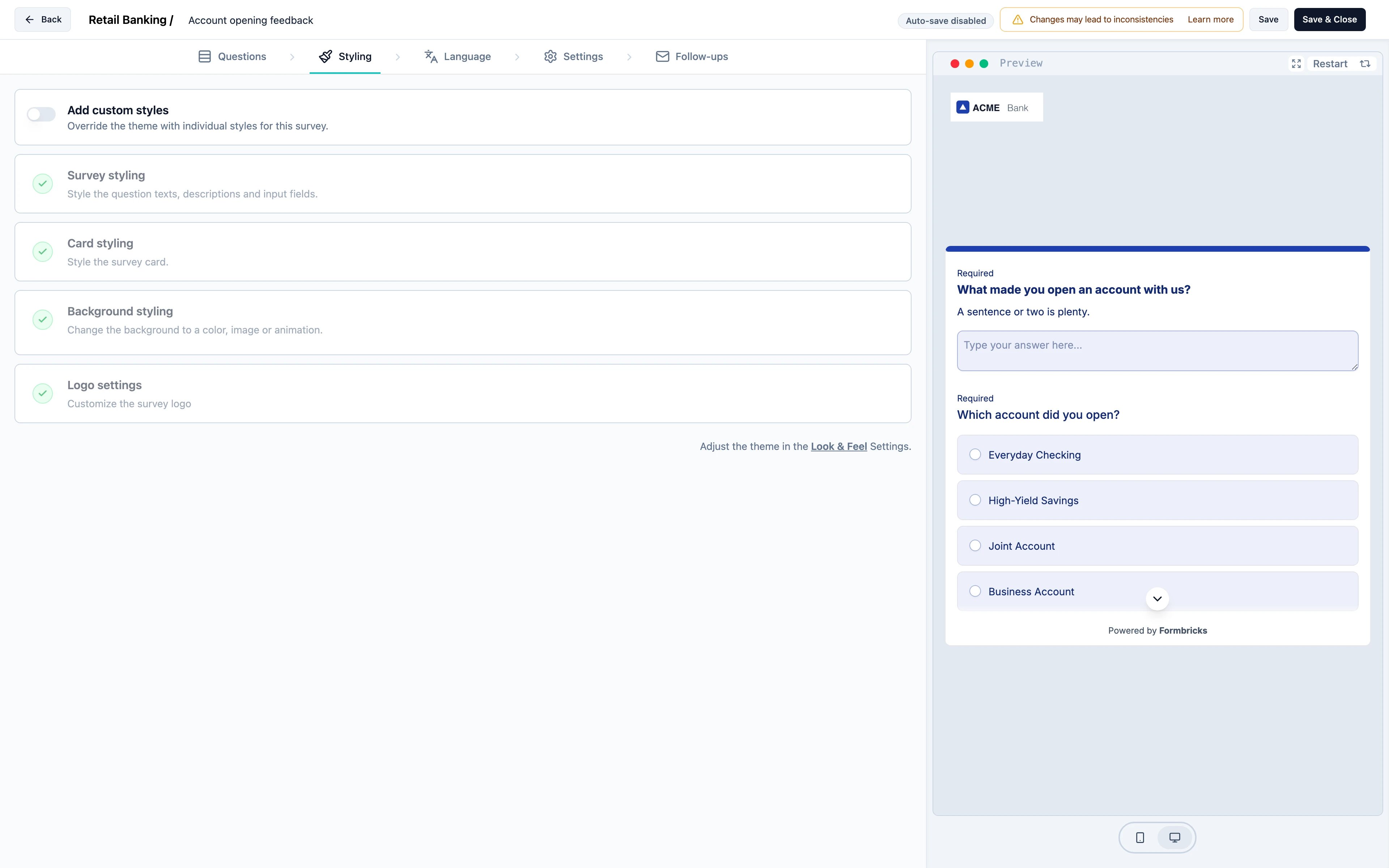This screenshot has height=868, width=1389.
Task: Click the Retail Banking project title
Action: 131,20
